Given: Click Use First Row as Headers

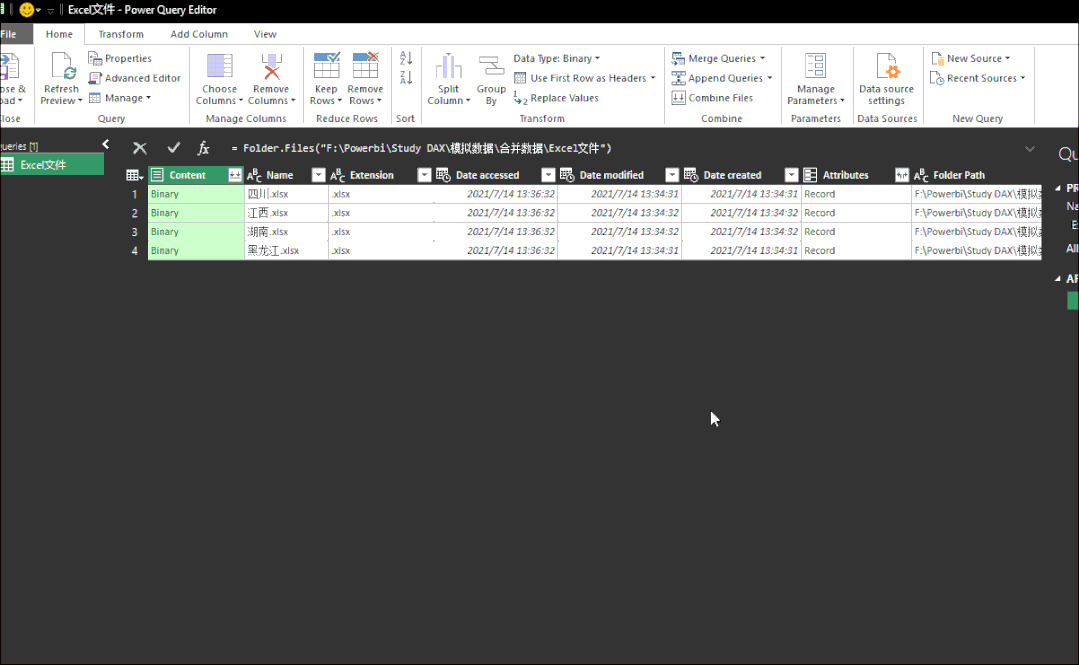Looking at the screenshot, I should pyautogui.click(x=580, y=78).
